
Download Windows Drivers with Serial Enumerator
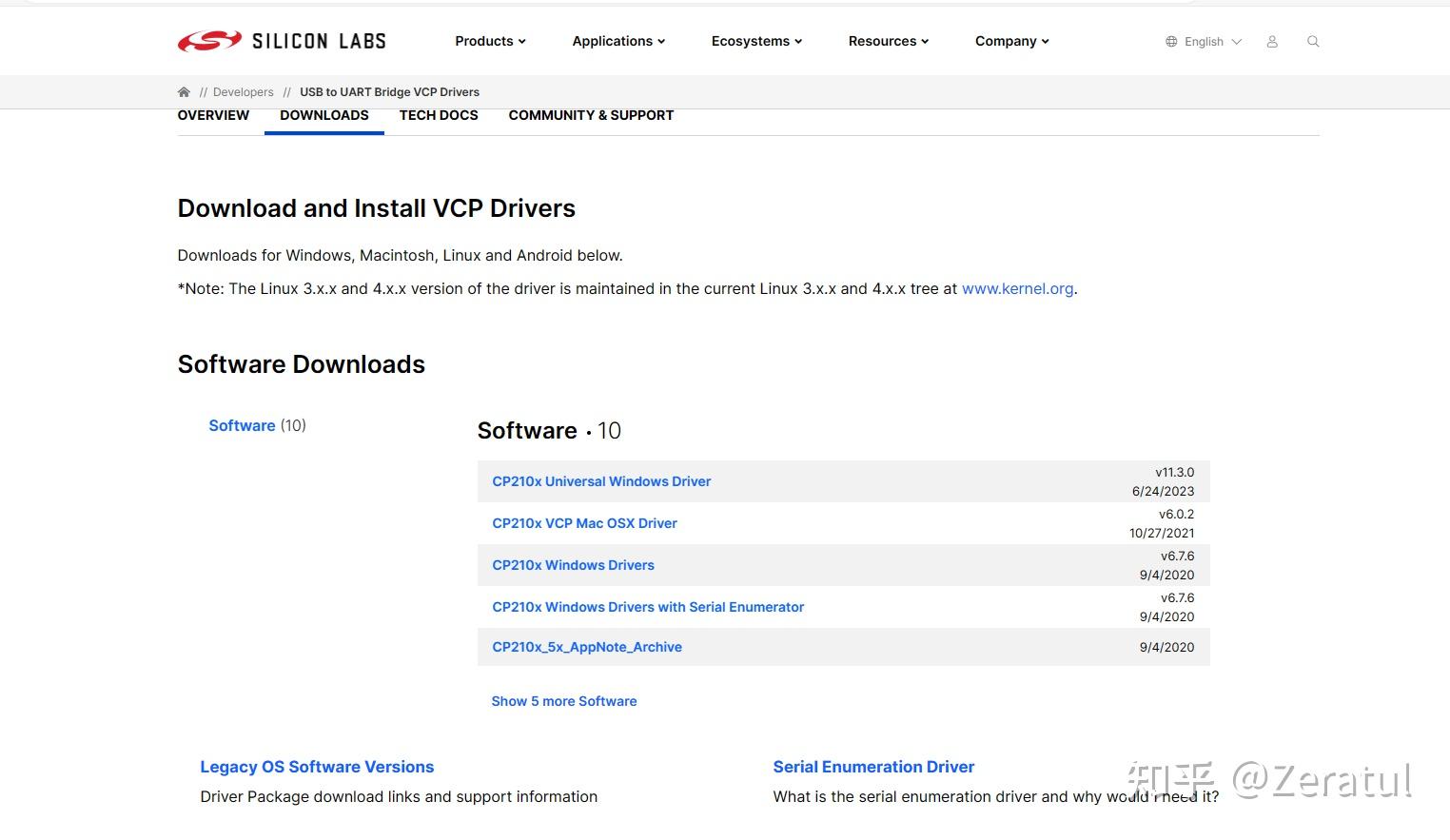tap(648, 607)
